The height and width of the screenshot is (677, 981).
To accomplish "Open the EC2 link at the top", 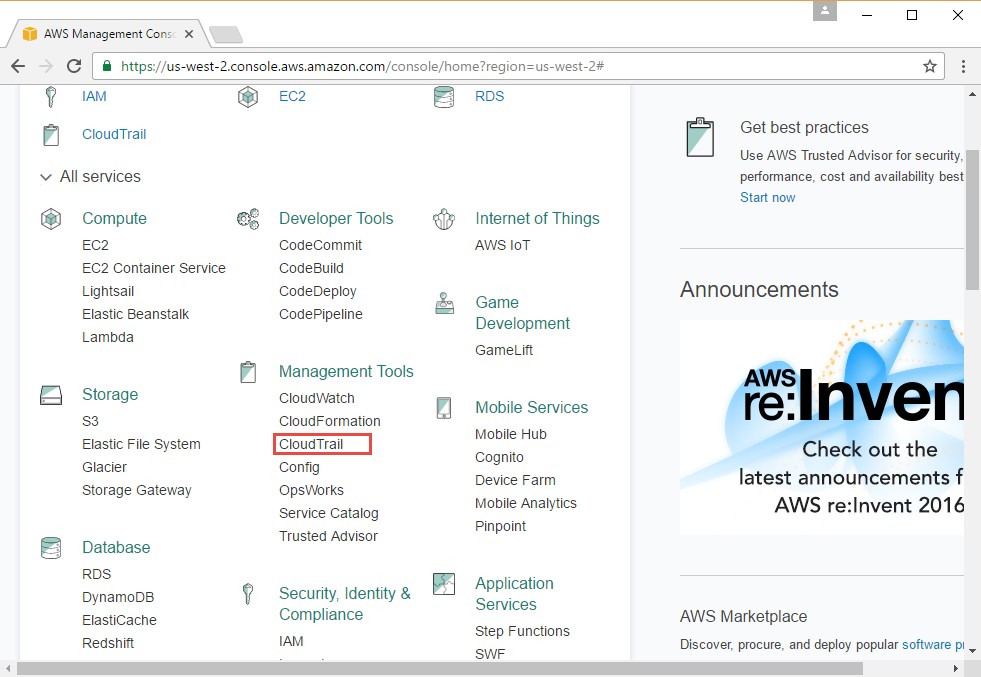I will pos(292,96).
